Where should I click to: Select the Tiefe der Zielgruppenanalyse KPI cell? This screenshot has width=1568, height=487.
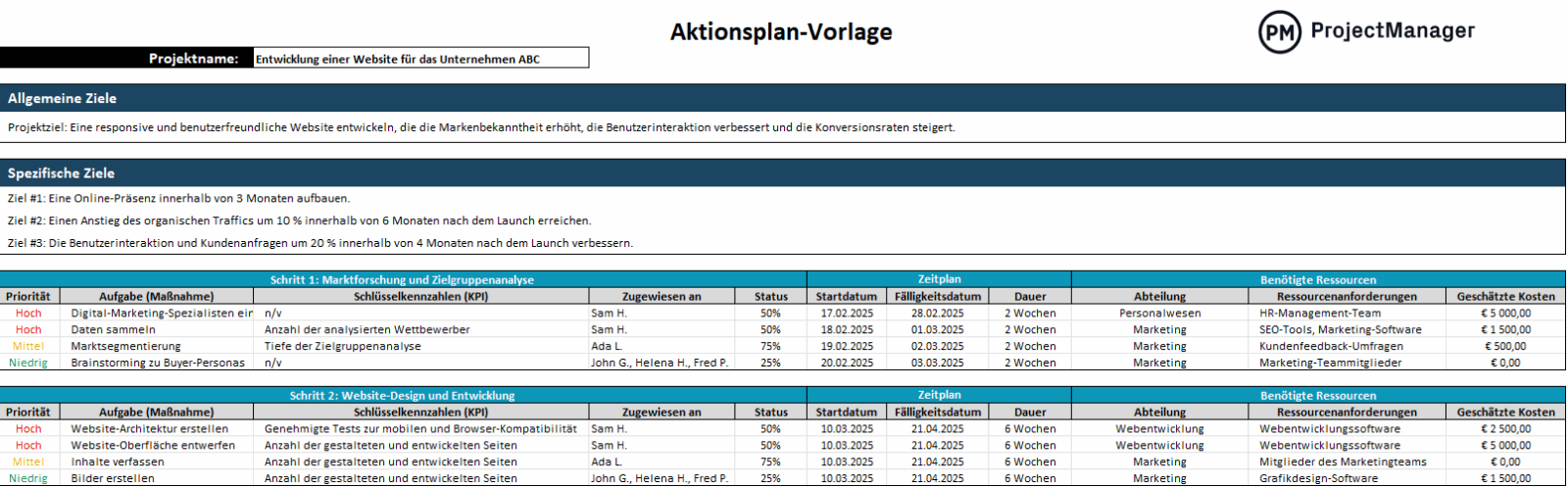pyautogui.click(x=343, y=346)
